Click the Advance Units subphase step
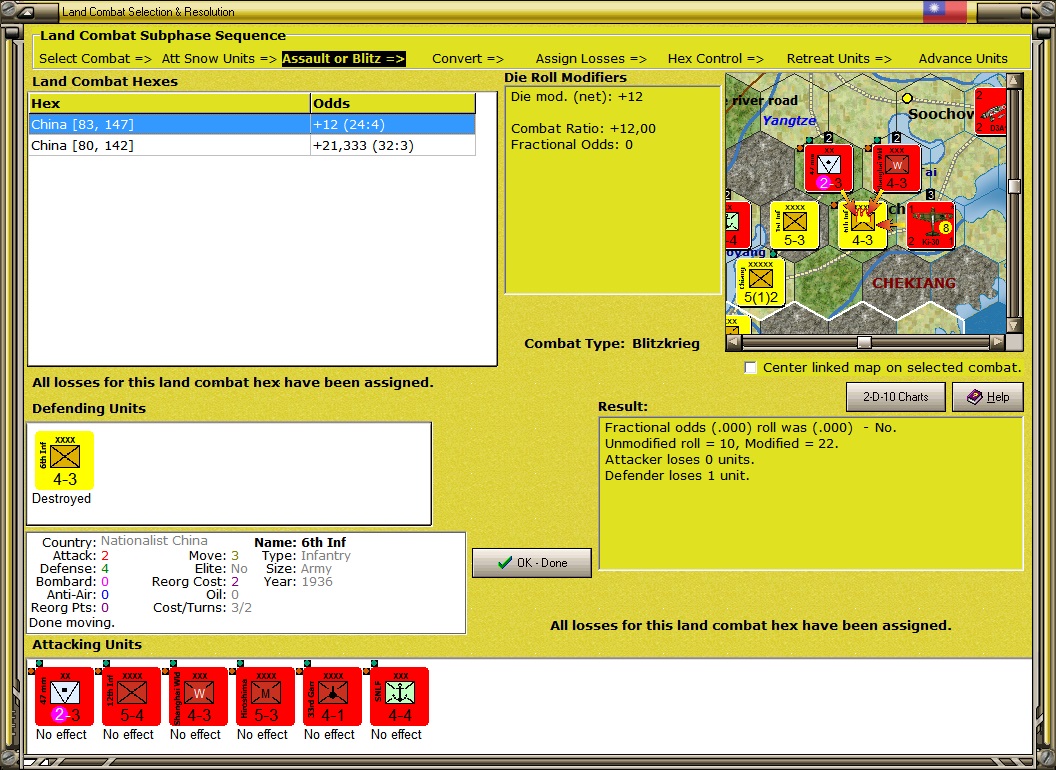Image resolution: width=1056 pixels, height=770 pixels. pos(963,59)
